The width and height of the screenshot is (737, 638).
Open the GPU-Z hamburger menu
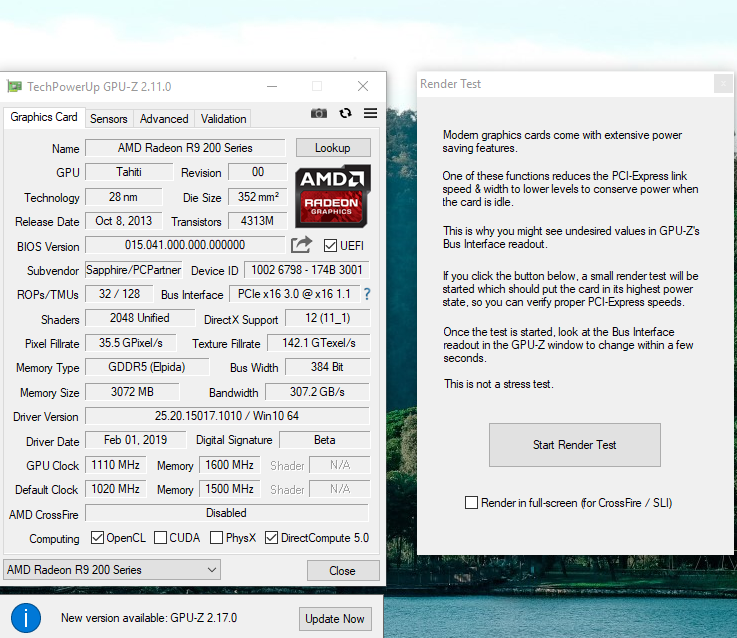(370, 113)
